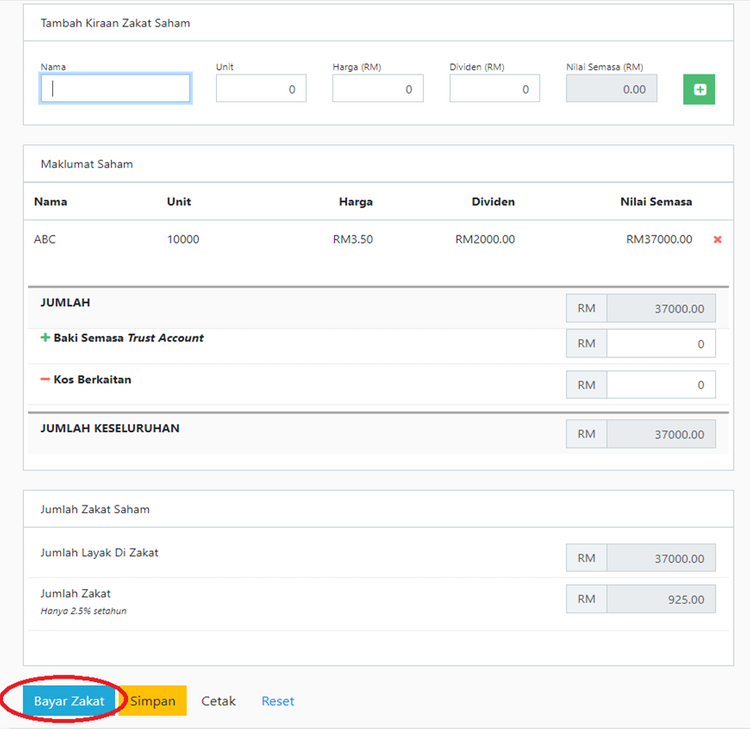This screenshot has height=729, width=750.
Task: Click the Baki Semasa Trust Account amount field
Action: (660, 343)
